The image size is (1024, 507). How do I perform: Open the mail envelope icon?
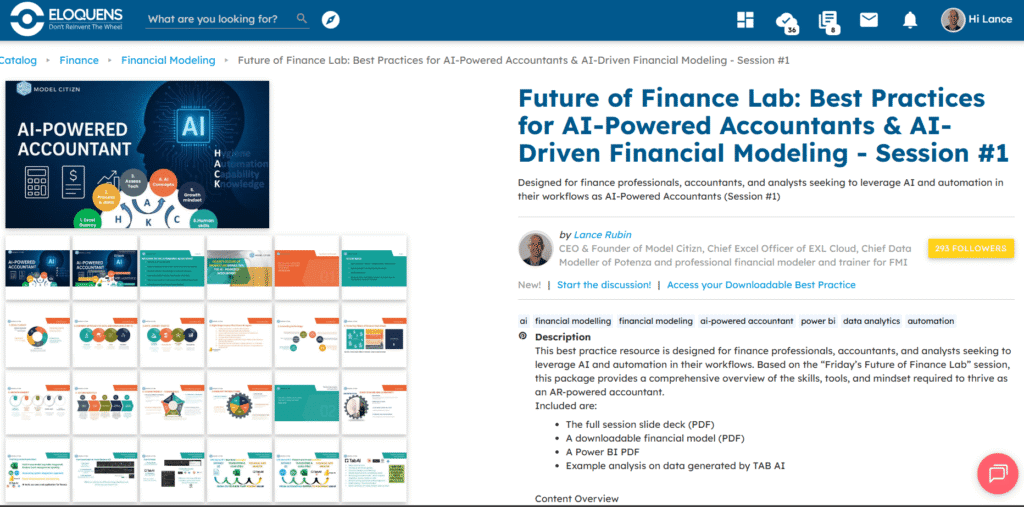coord(869,20)
